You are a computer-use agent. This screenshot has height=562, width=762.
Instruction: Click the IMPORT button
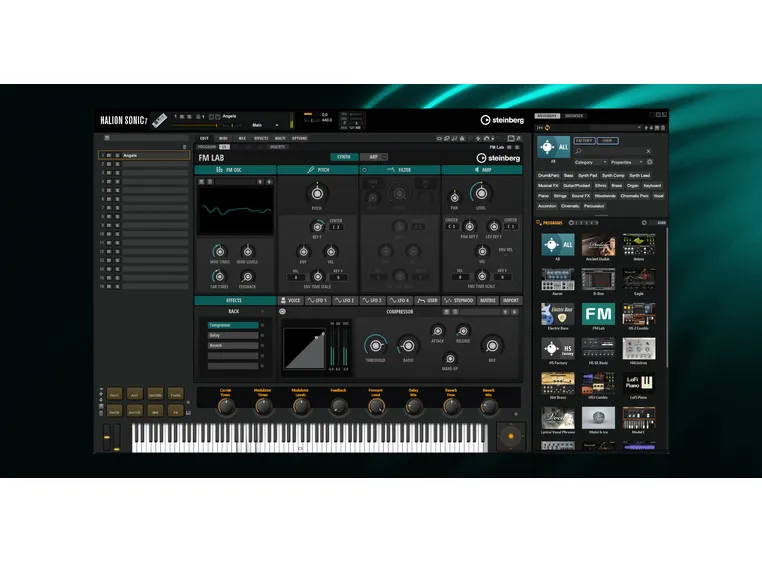click(510, 300)
